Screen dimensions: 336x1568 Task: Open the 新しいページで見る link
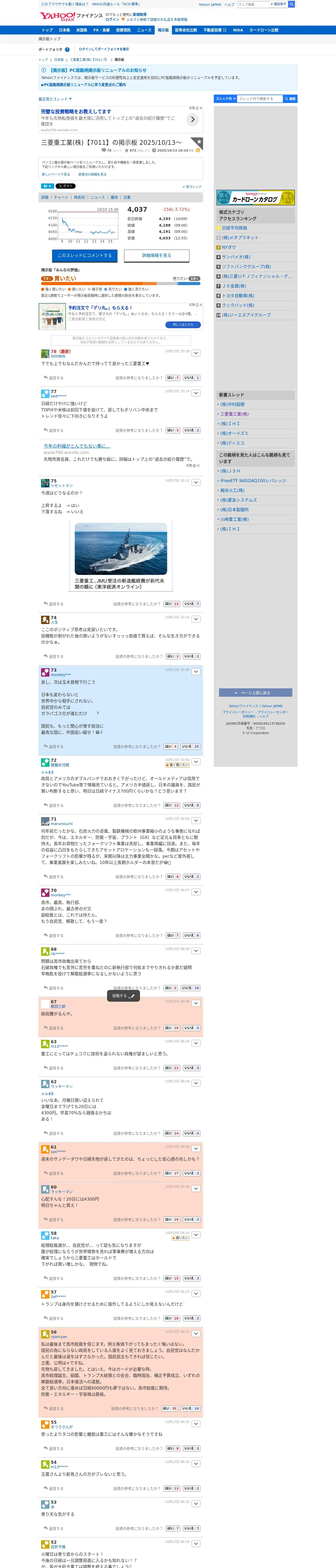55,175
